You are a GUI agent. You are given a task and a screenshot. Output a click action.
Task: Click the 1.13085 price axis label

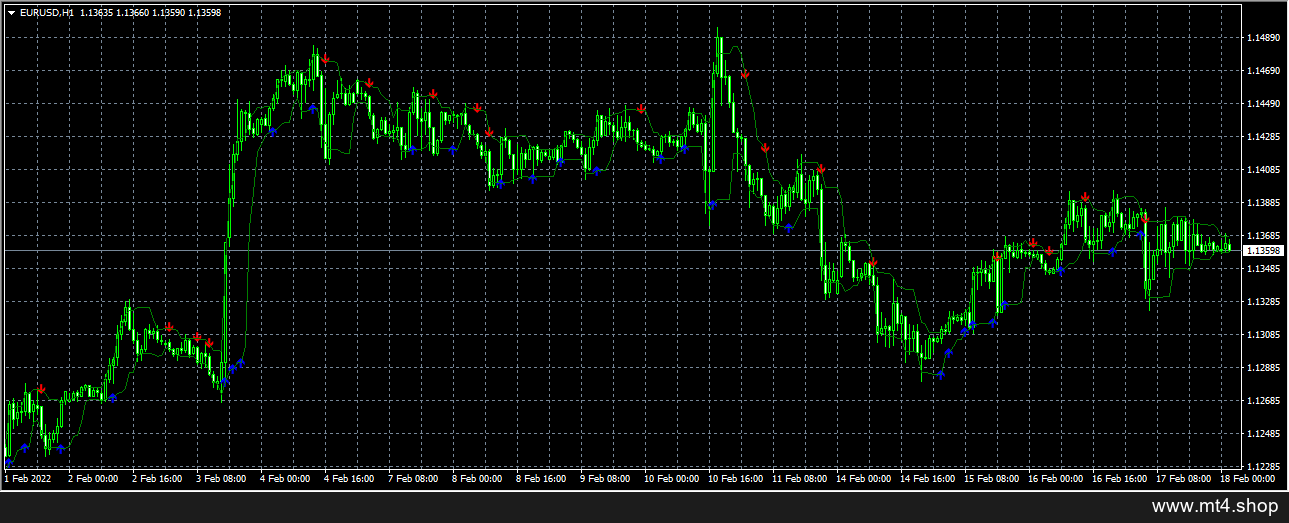point(1265,334)
